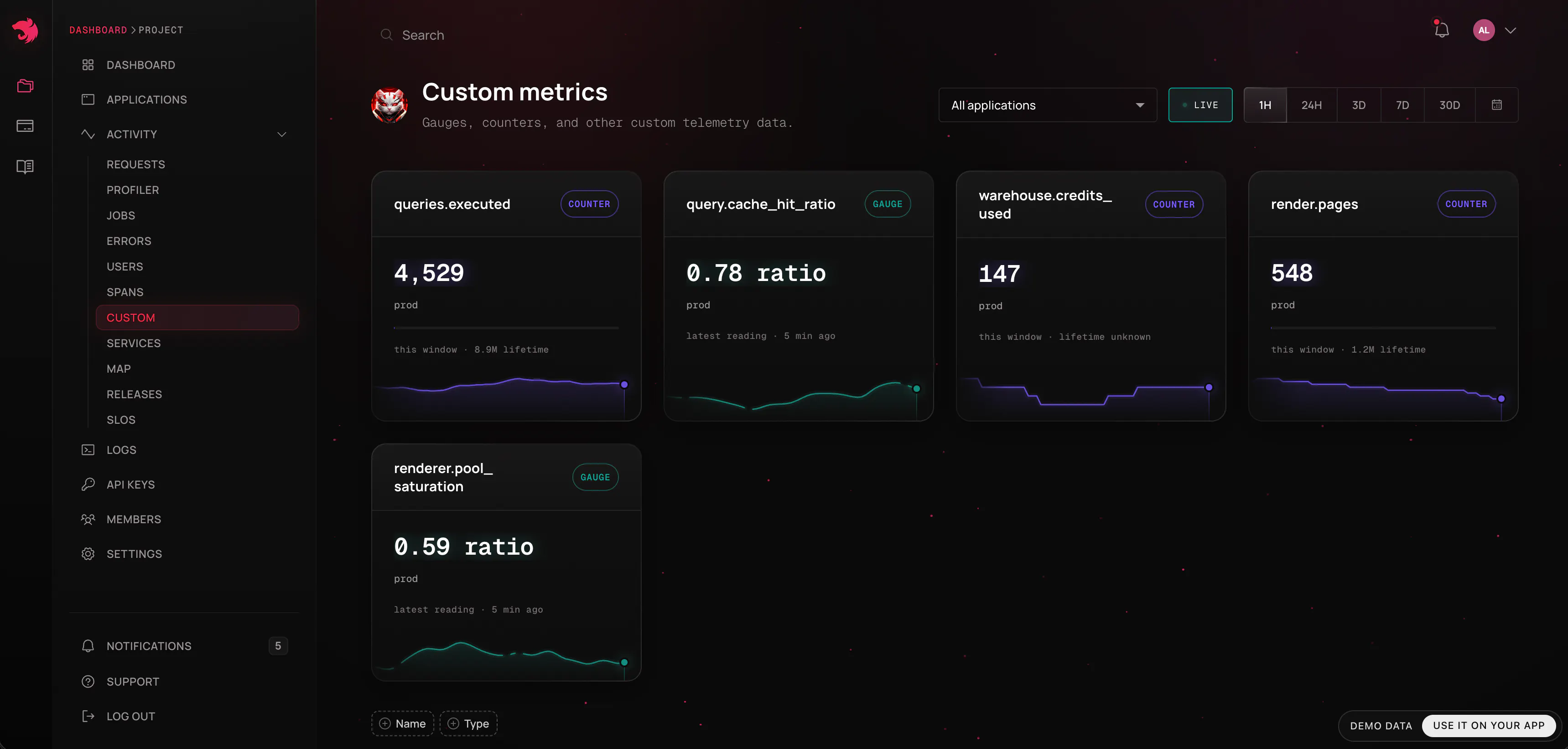The image size is (1568, 749).
Task: Click the Log Out arrow icon
Action: [88, 716]
